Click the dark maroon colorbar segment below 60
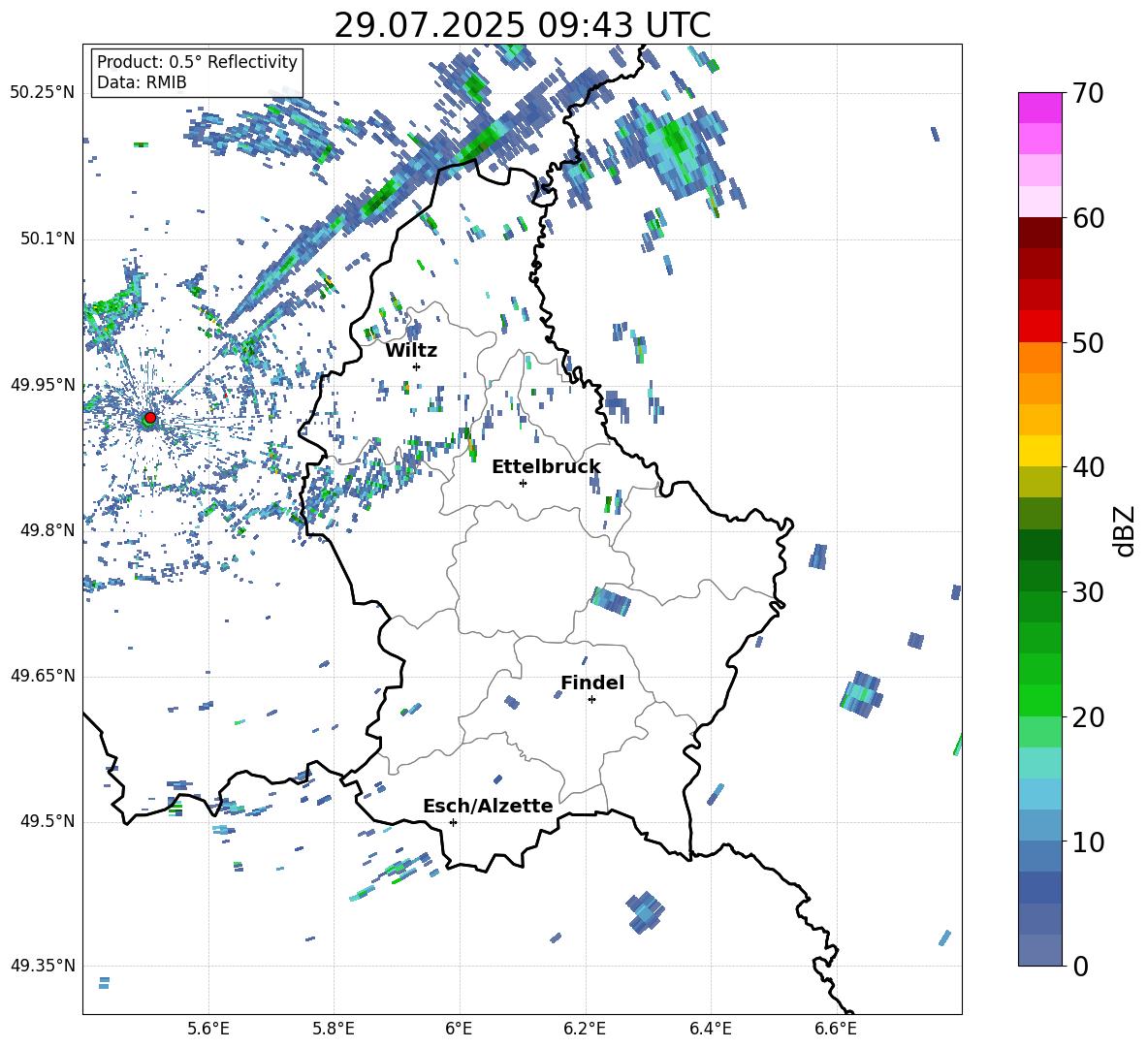1148x1048 pixels. (1039, 233)
